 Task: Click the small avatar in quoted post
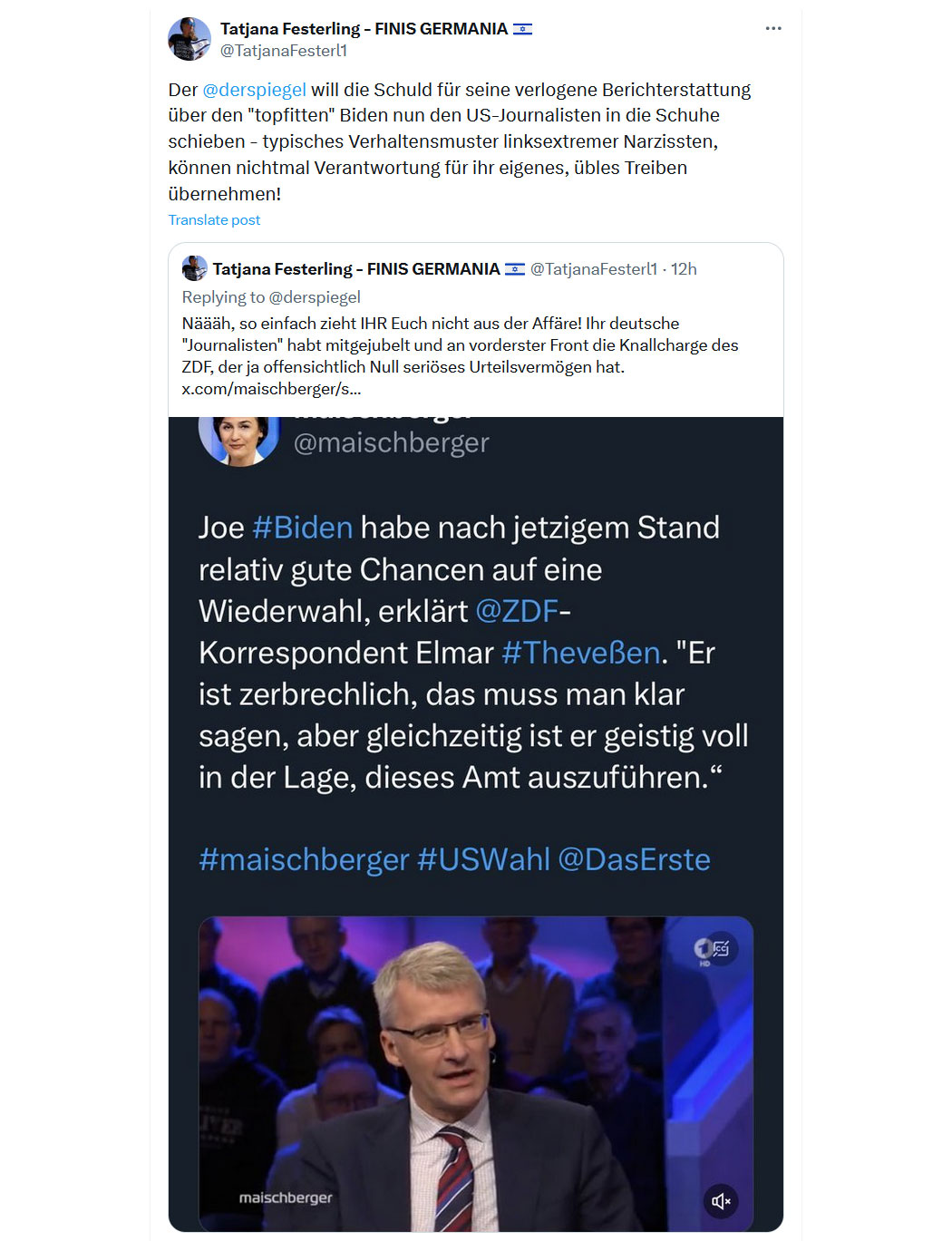194,268
